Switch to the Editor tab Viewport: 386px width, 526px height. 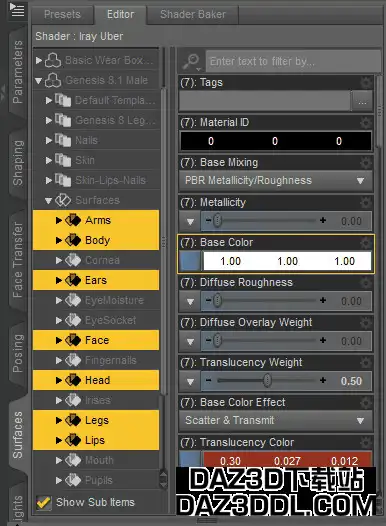tap(120, 14)
